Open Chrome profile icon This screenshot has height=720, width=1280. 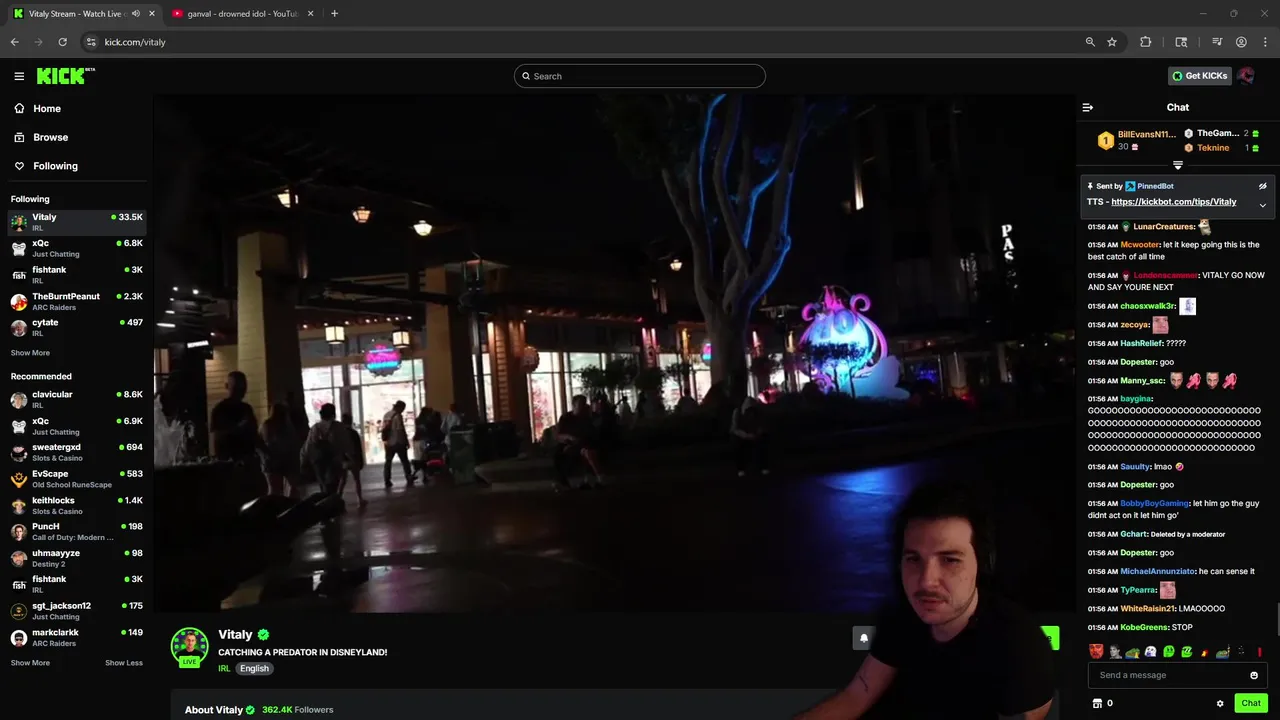(x=1241, y=42)
